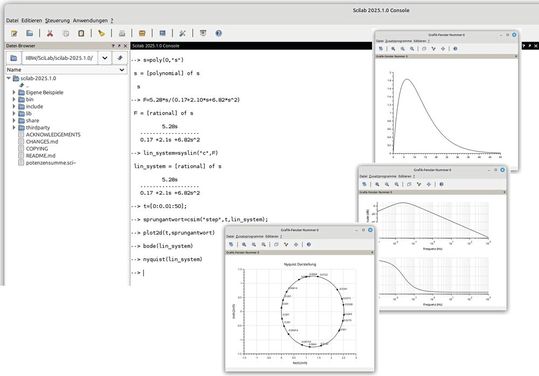The height and width of the screenshot is (376, 539).
Task: Expand the lib folder
Action: click(x=14, y=113)
